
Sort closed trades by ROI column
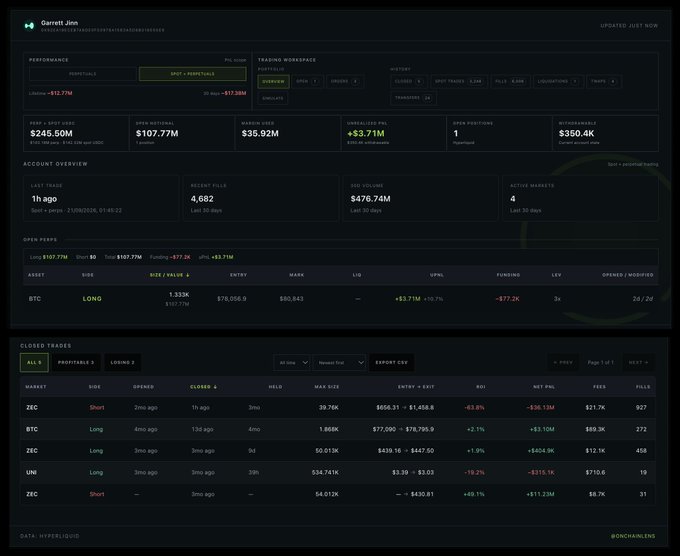[481, 387]
